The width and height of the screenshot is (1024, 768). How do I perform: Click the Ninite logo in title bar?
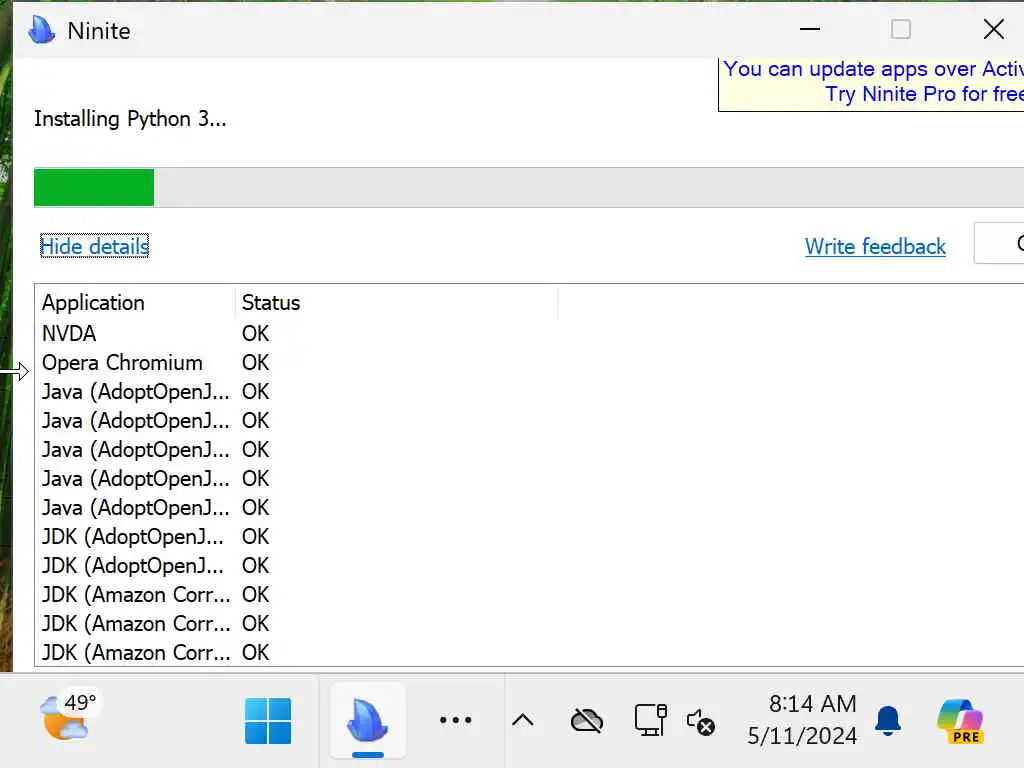coord(42,30)
